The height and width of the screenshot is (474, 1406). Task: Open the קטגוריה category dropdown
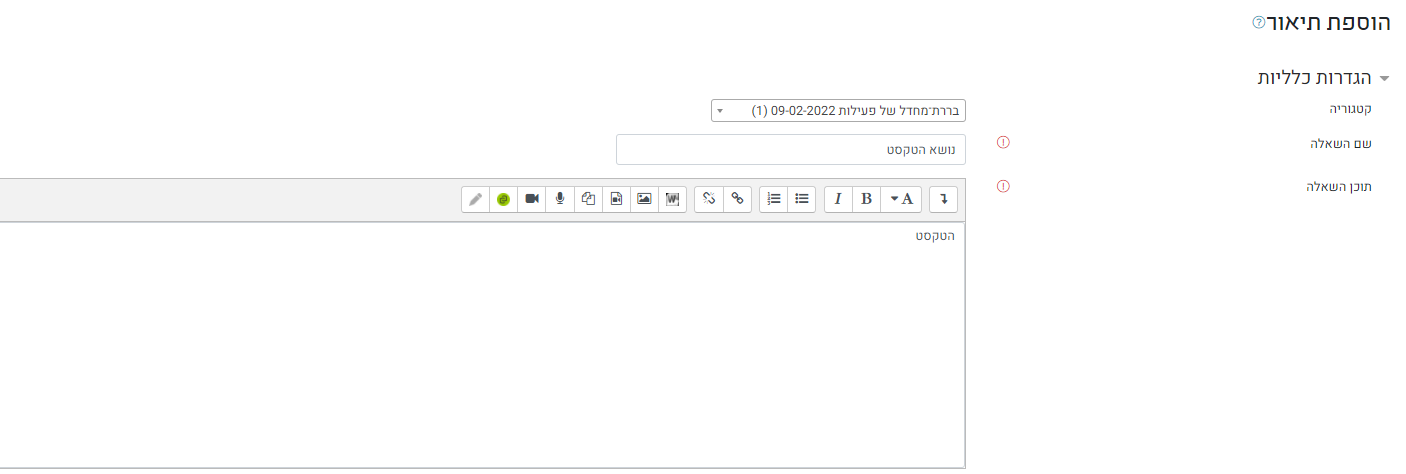pyautogui.click(x=838, y=110)
